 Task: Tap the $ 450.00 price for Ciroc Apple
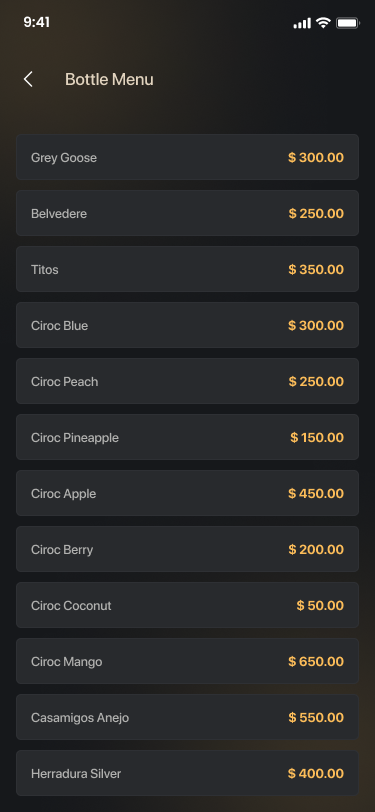point(316,494)
